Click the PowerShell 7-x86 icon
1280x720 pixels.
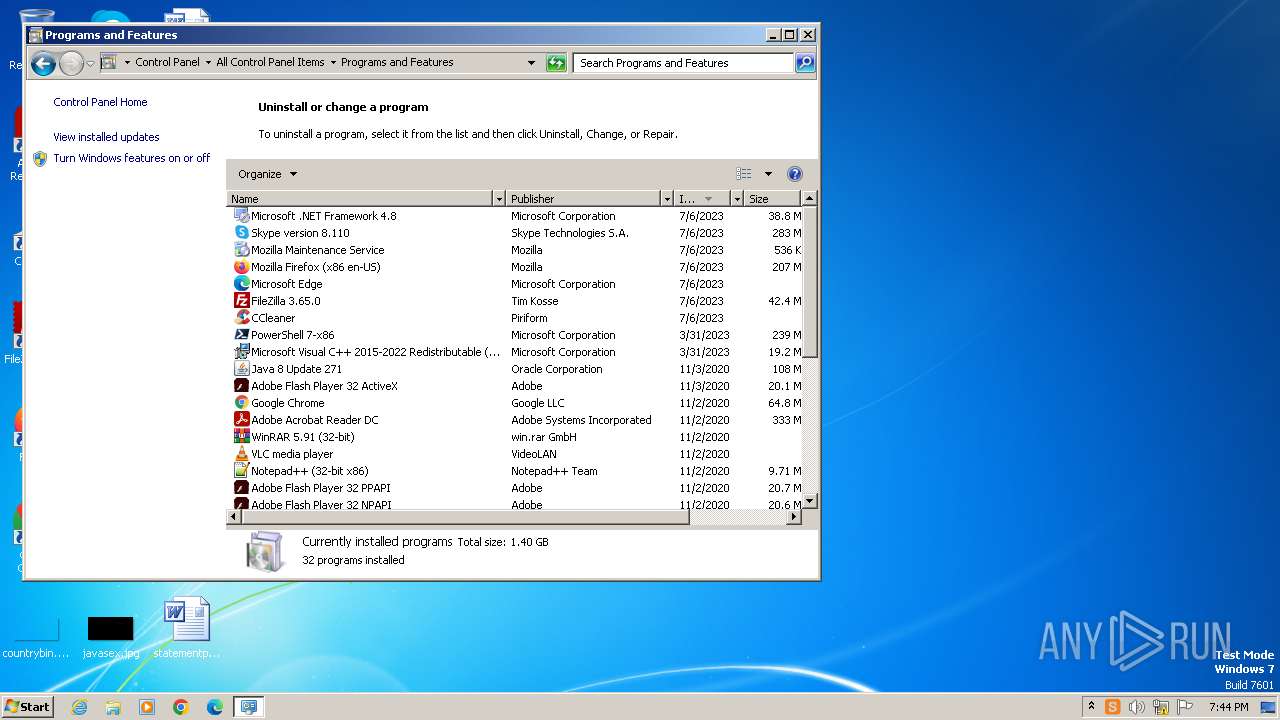[241, 334]
